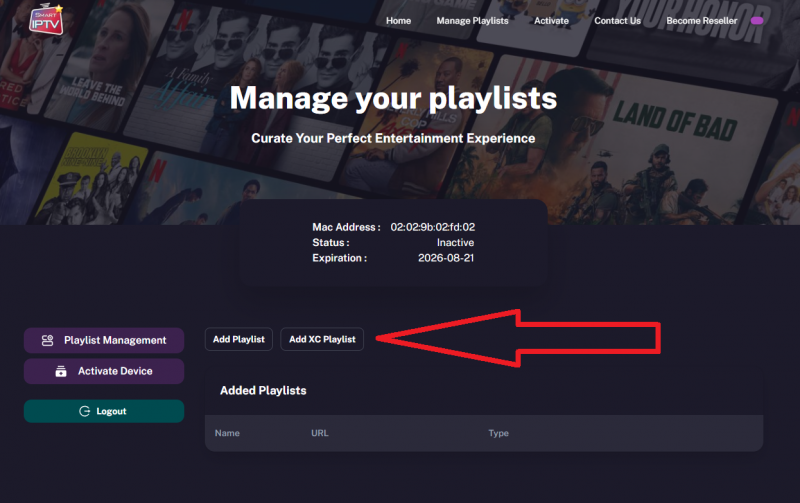Click the Type column header
The image size is (800, 503).
[x=498, y=433]
